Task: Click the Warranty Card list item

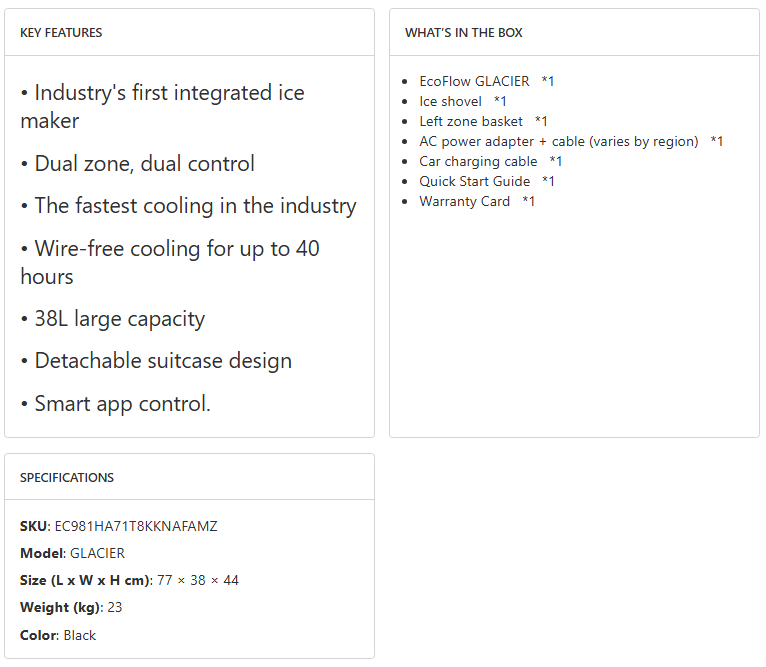Action: tap(477, 201)
